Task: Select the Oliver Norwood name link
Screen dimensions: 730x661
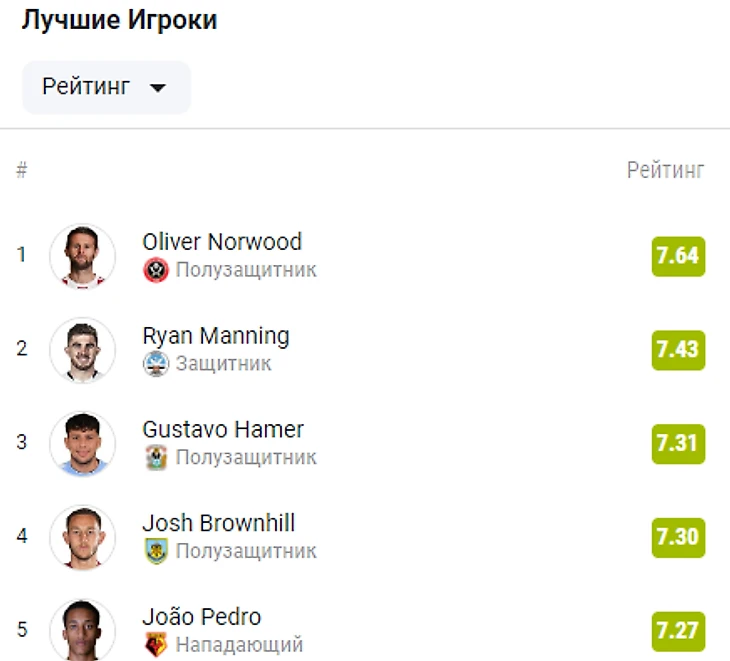Action: pyautogui.click(x=222, y=242)
